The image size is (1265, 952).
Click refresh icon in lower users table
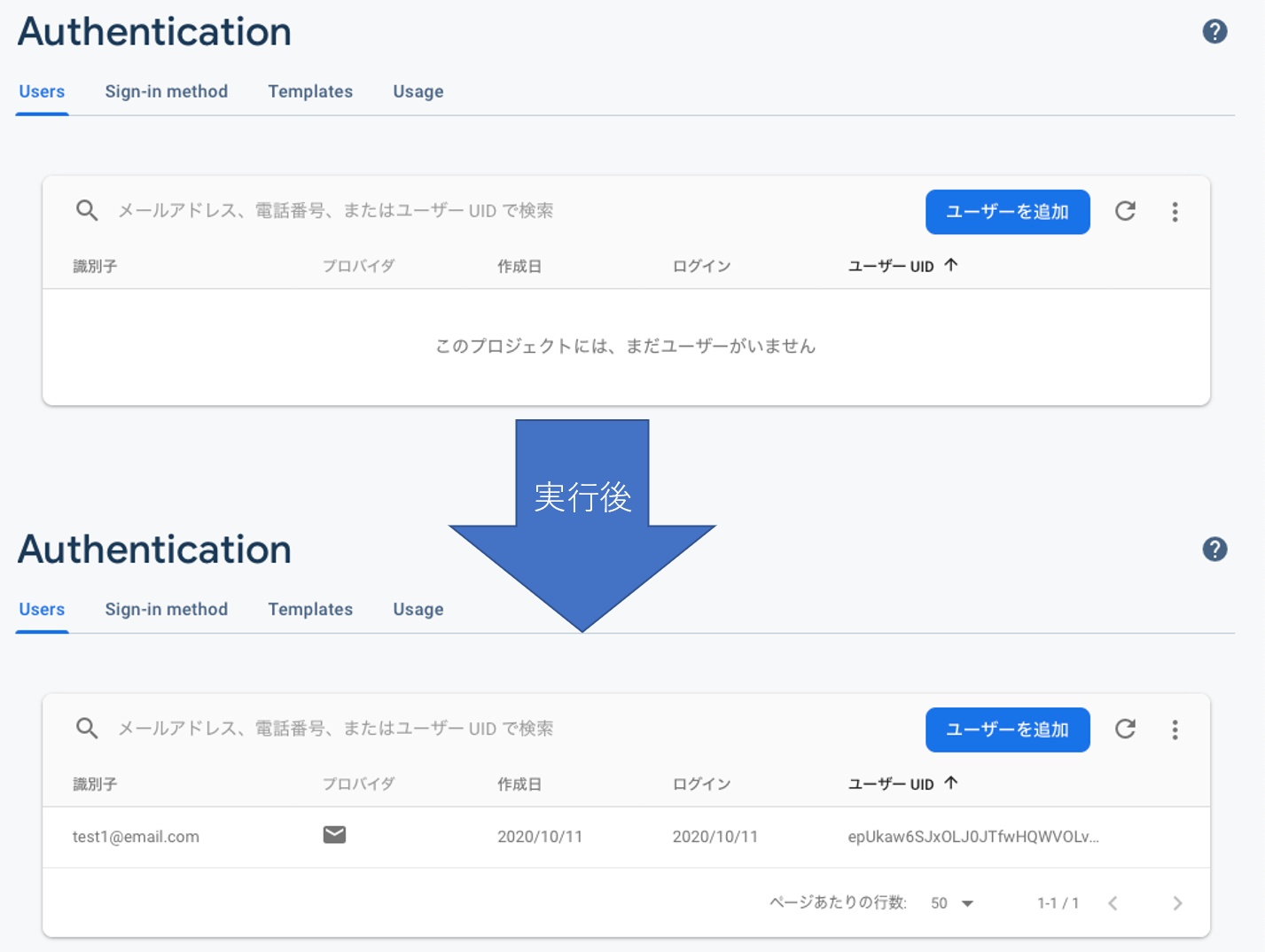[x=1125, y=729]
